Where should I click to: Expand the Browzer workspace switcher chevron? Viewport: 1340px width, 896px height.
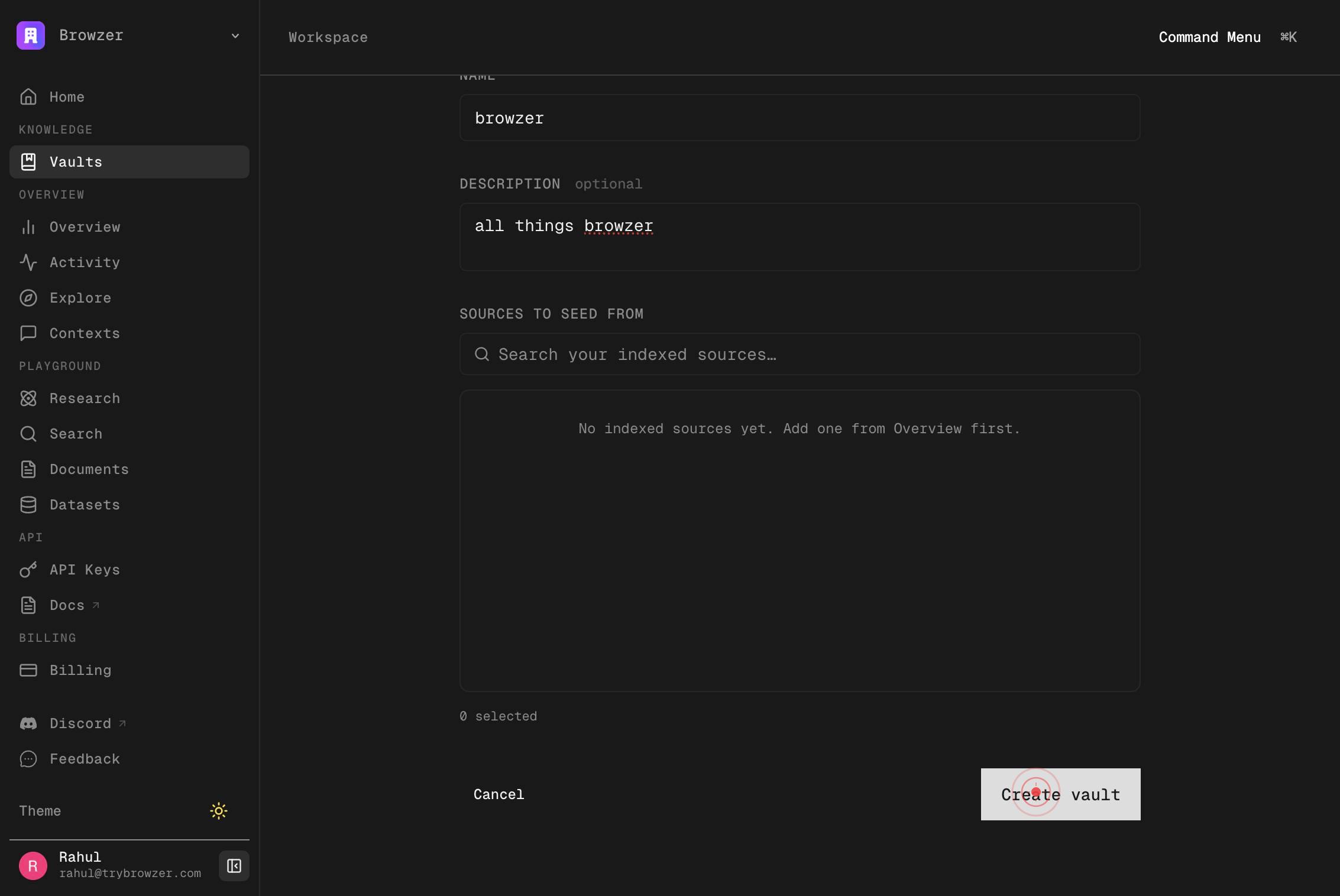235,36
